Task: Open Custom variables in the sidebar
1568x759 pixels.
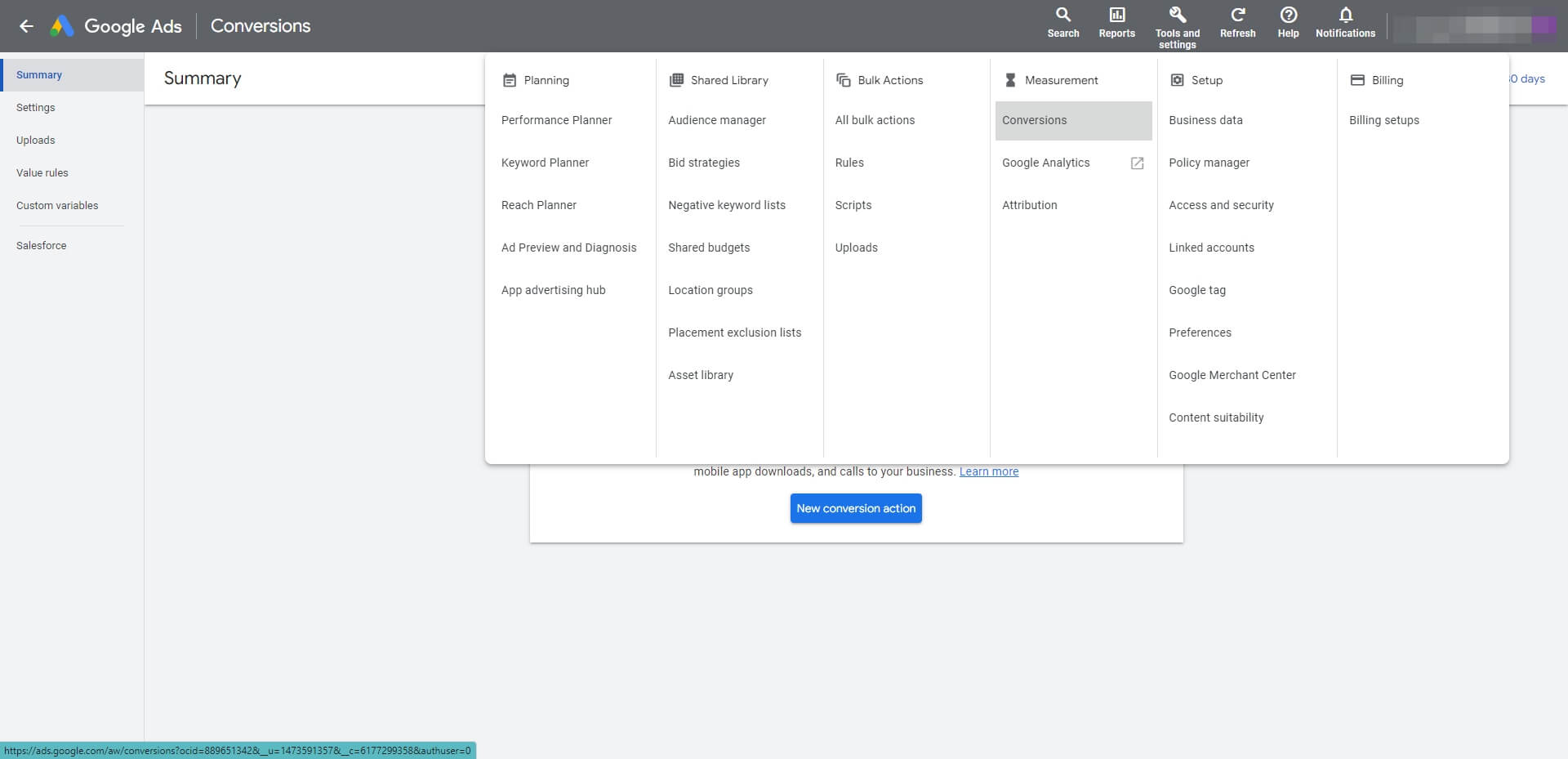Action: tap(72, 206)
